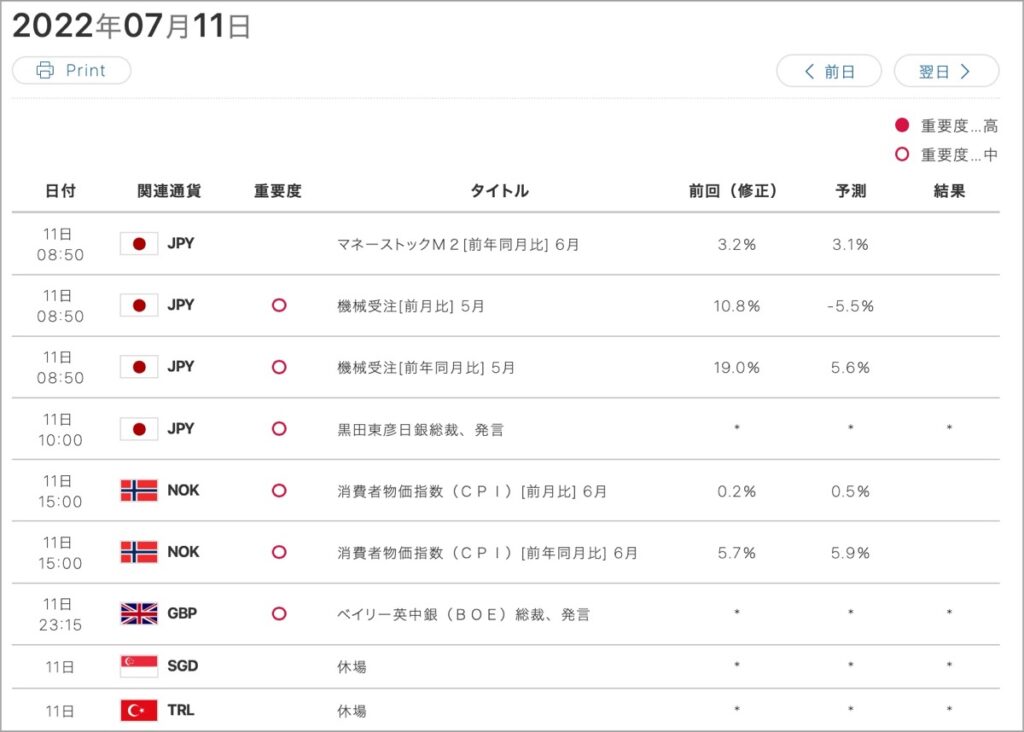Click the importance circle for ベイリー英中銀総裁 row

pos(279,613)
